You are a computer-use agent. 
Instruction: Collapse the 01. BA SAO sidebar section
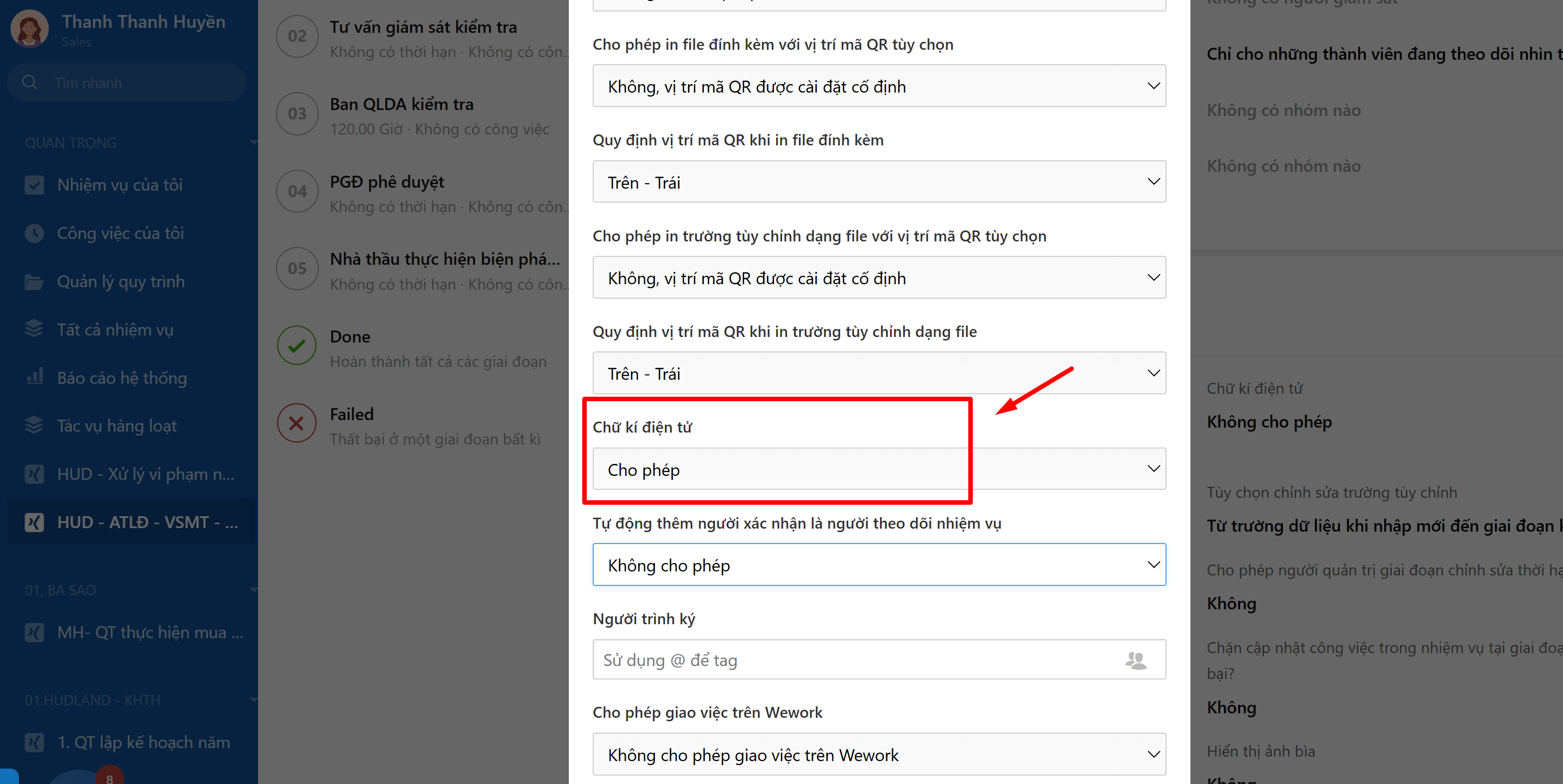[x=253, y=590]
